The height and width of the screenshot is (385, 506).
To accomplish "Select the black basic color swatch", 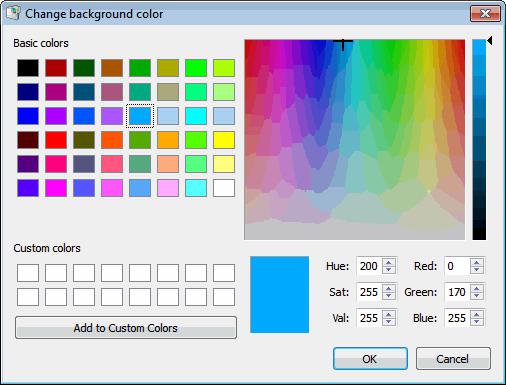I will (28, 68).
